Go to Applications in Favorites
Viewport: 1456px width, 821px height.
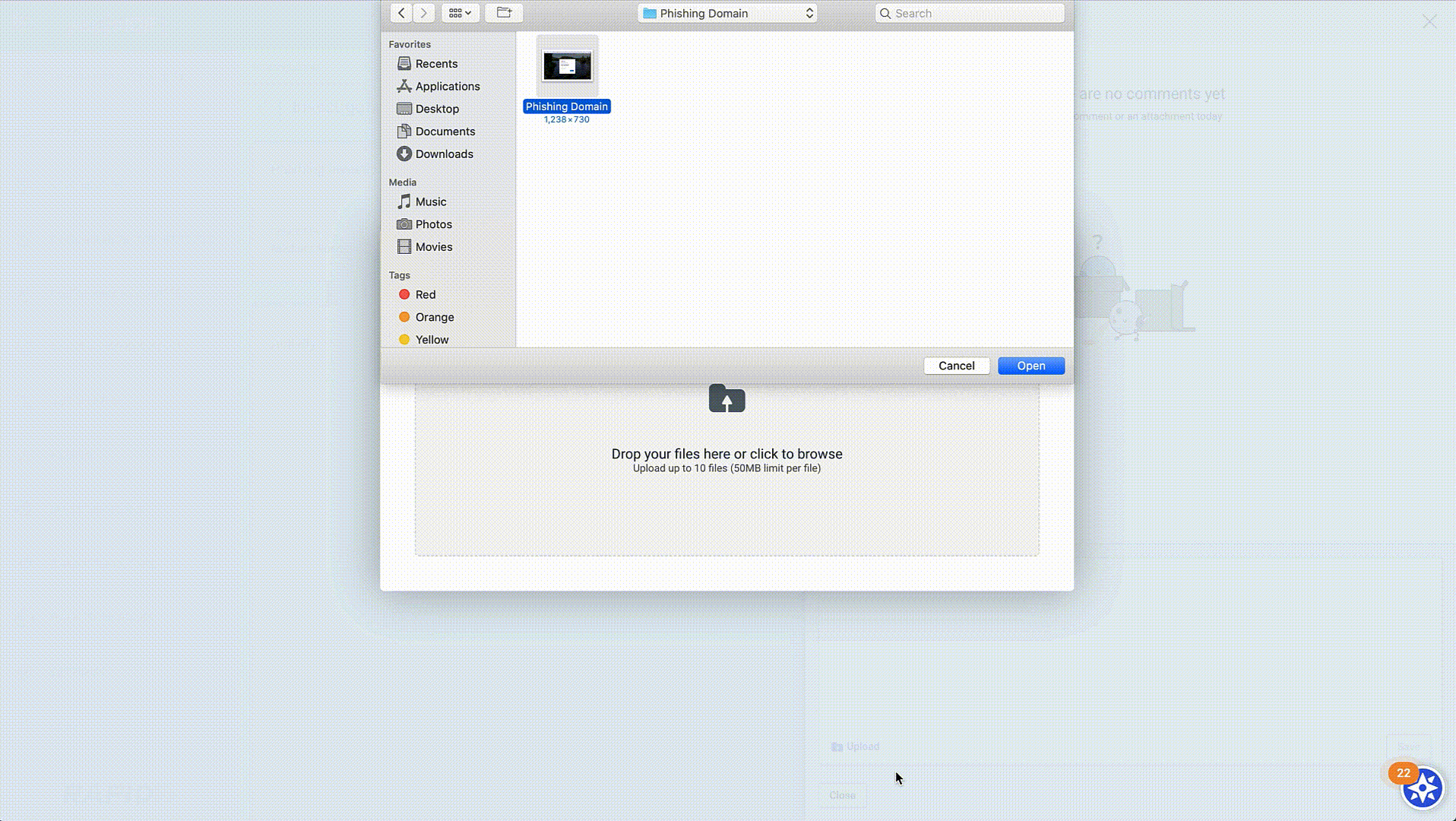[x=447, y=87]
